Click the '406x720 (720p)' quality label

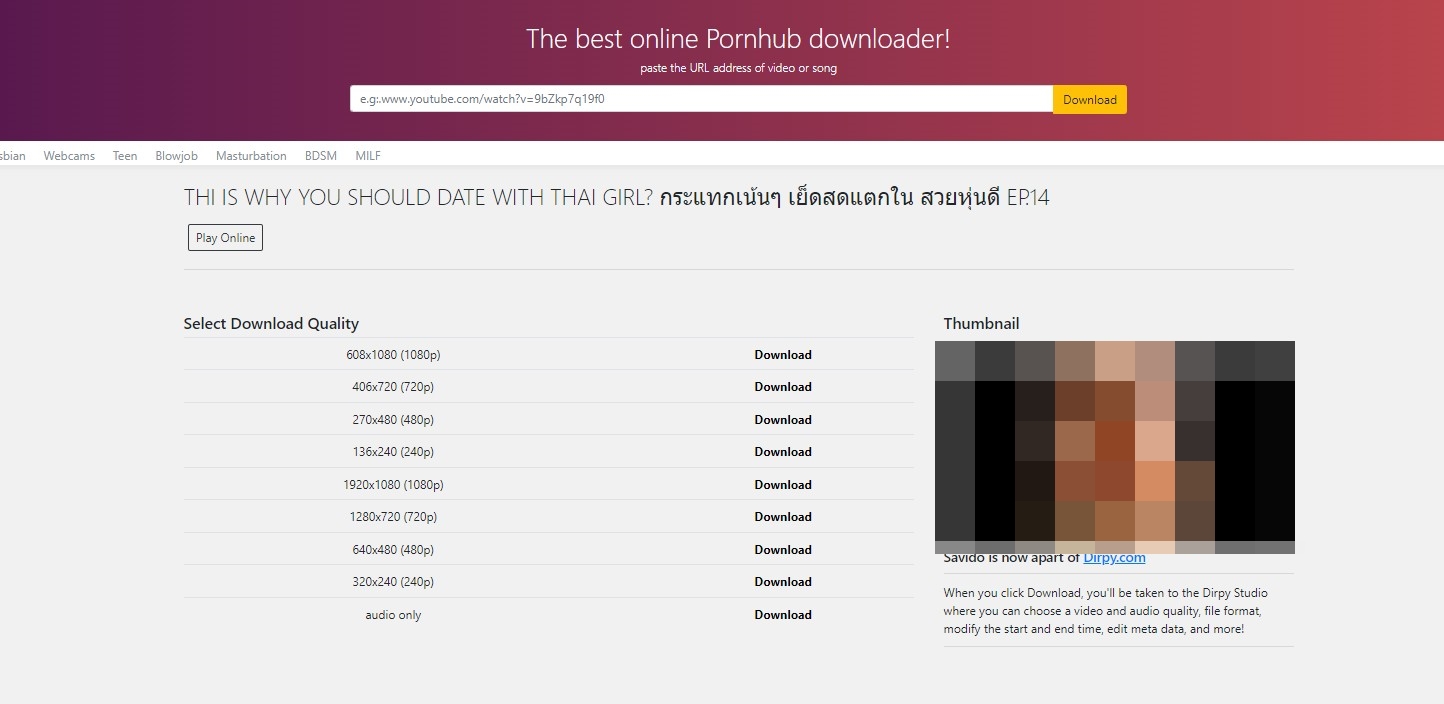(x=393, y=387)
